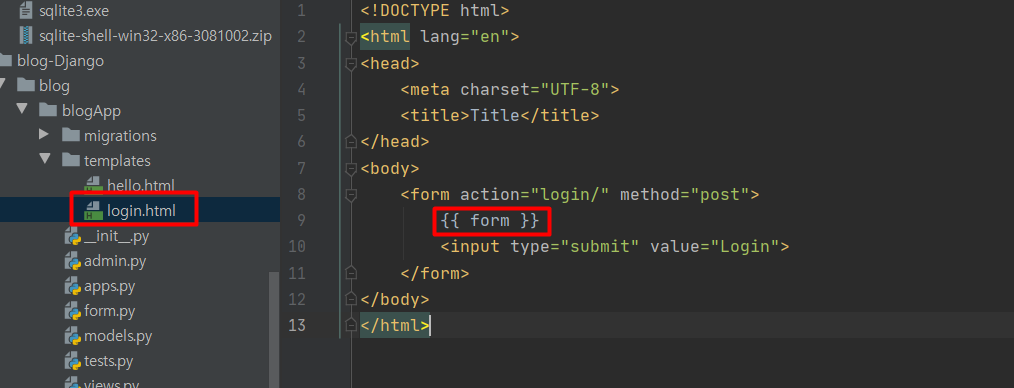
Task: Click the migrations folder icon
Action: point(71,135)
